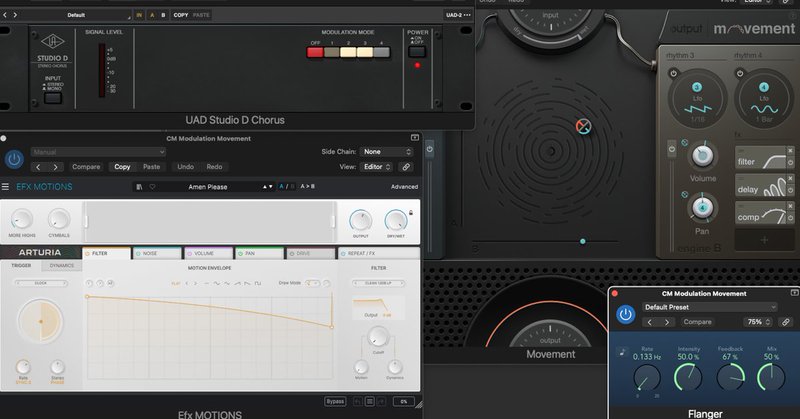Remove the comp effect in Movement fx

click(x=790, y=206)
